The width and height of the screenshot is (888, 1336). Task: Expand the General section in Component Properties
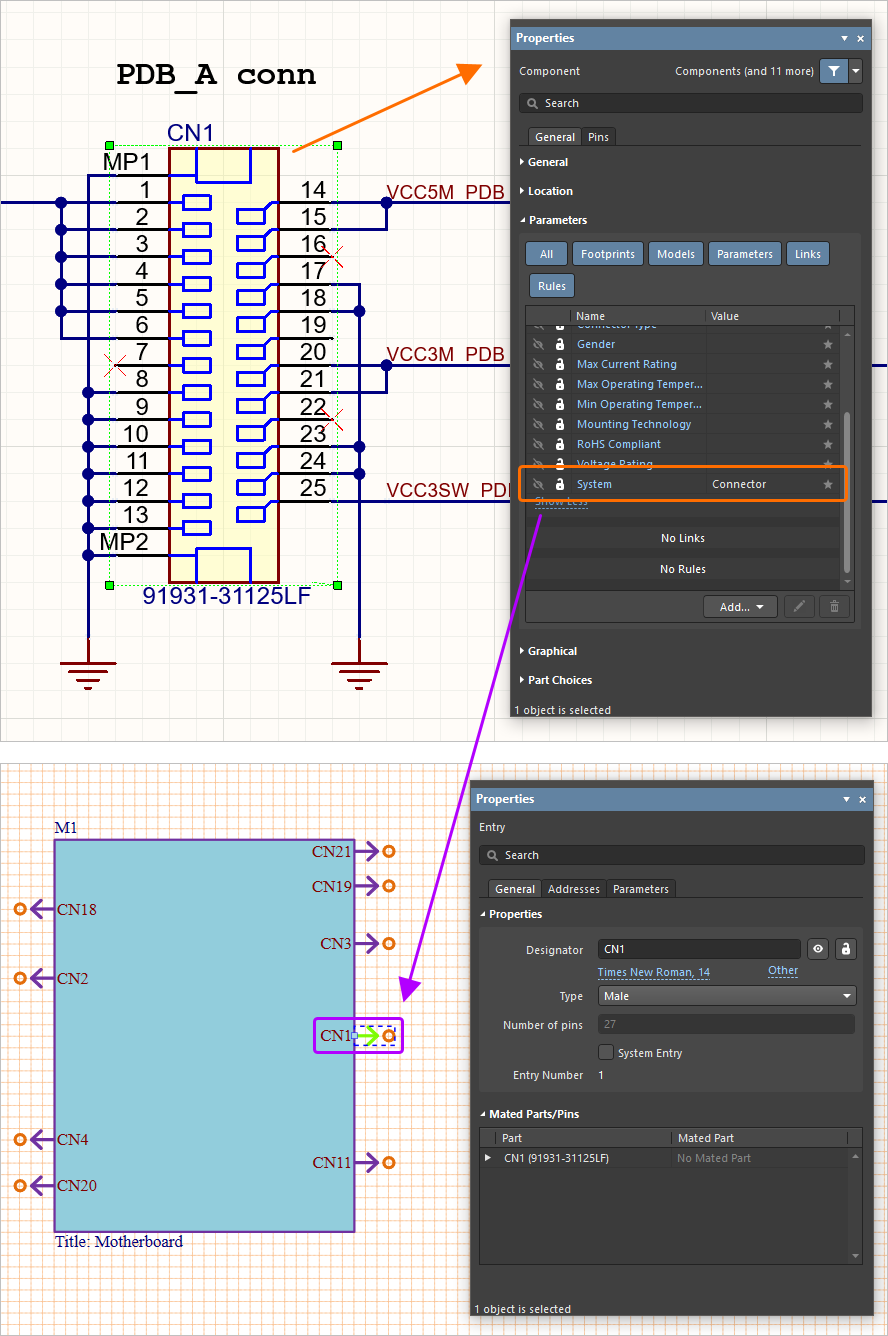tap(543, 162)
